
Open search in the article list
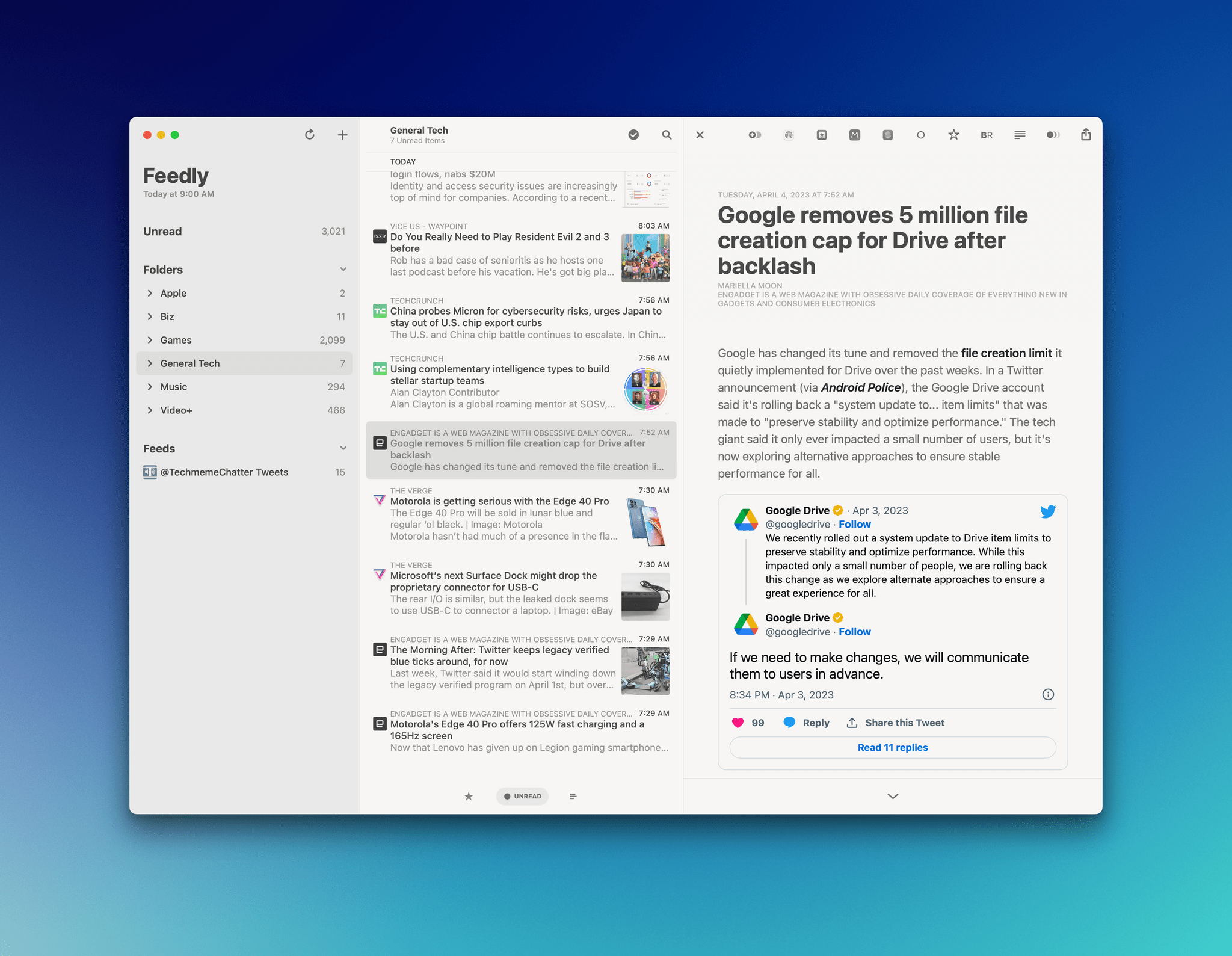(667, 135)
